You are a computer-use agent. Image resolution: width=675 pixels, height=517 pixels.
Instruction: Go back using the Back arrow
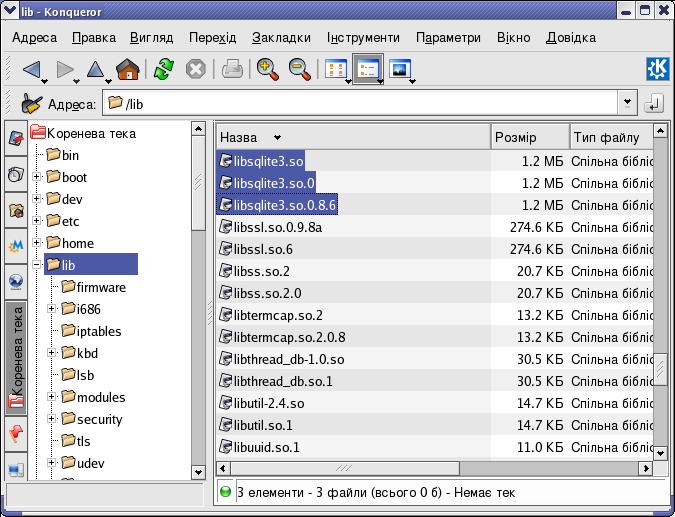31,69
